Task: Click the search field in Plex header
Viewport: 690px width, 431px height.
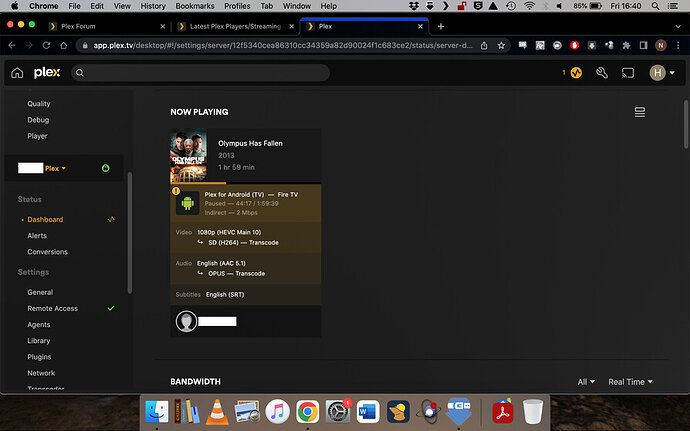Action: coord(201,73)
